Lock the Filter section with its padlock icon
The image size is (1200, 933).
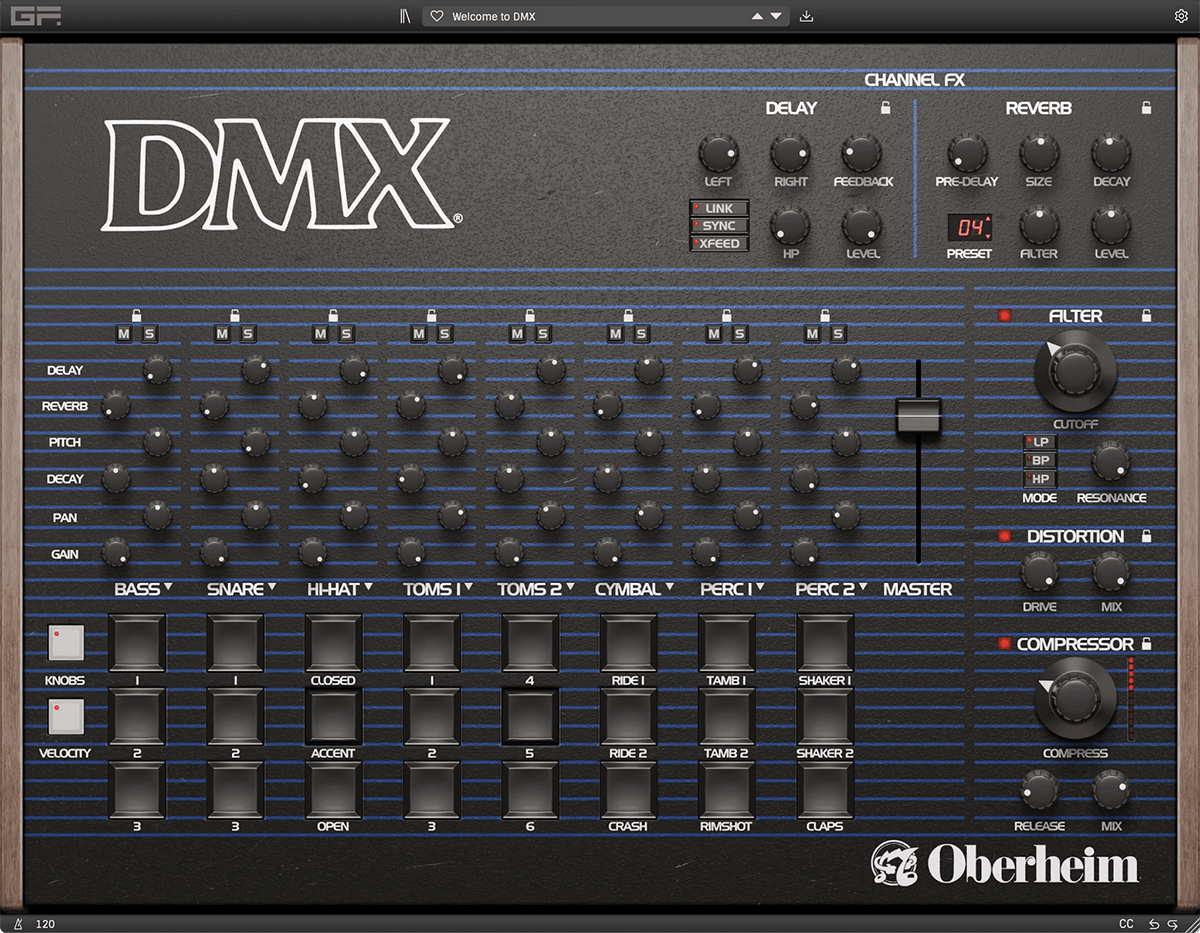click(1147, 316)
